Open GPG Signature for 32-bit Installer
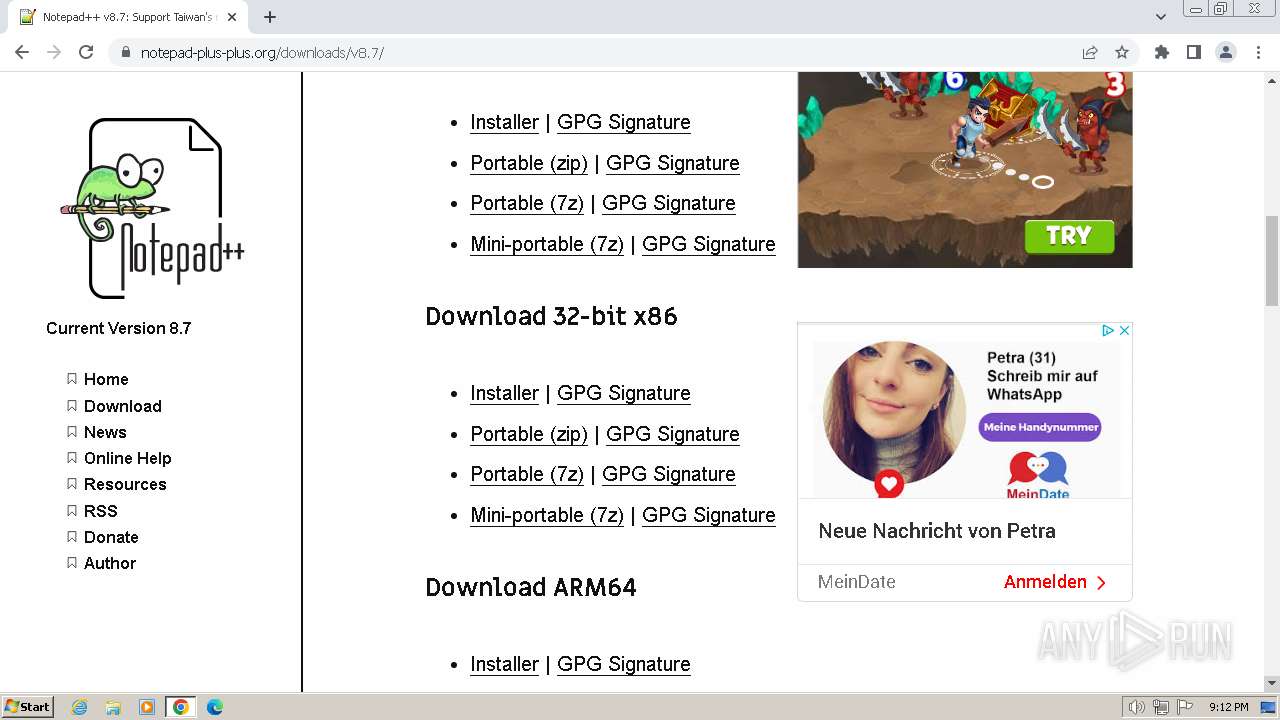The height and width of the screenshot is (720, 1280). coord(623,393)
